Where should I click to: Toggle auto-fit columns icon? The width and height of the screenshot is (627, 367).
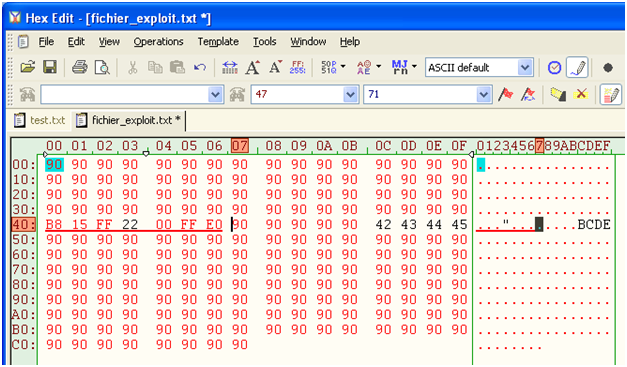click(x=230, y=67)
